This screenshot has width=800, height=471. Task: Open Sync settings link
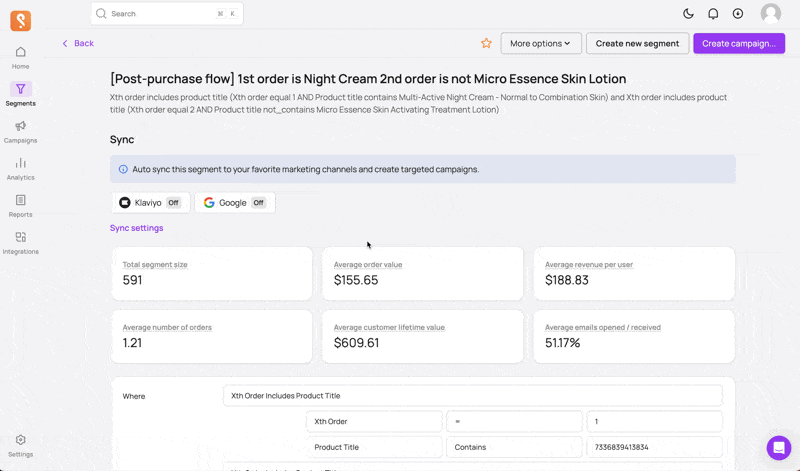136,228
